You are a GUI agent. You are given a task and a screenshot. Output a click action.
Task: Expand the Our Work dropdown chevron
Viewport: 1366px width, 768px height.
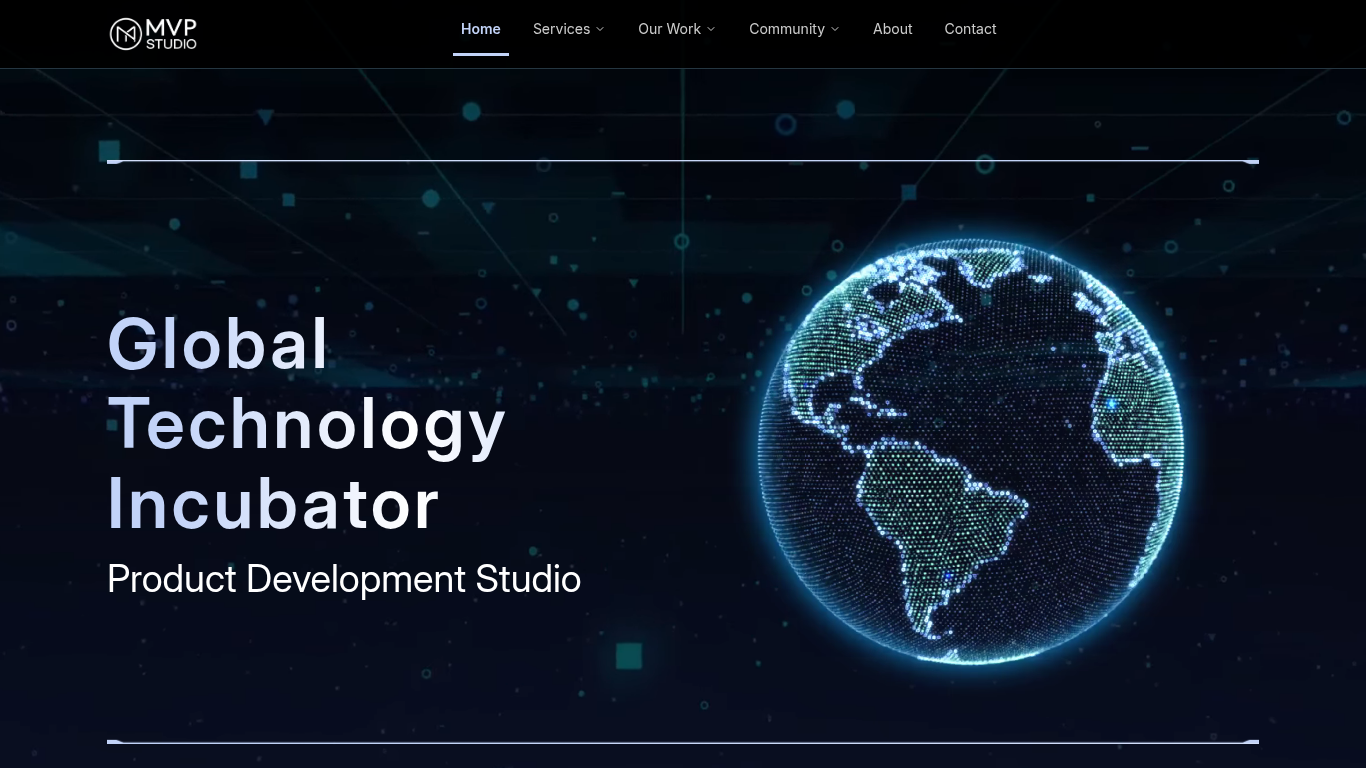(711, 30)
